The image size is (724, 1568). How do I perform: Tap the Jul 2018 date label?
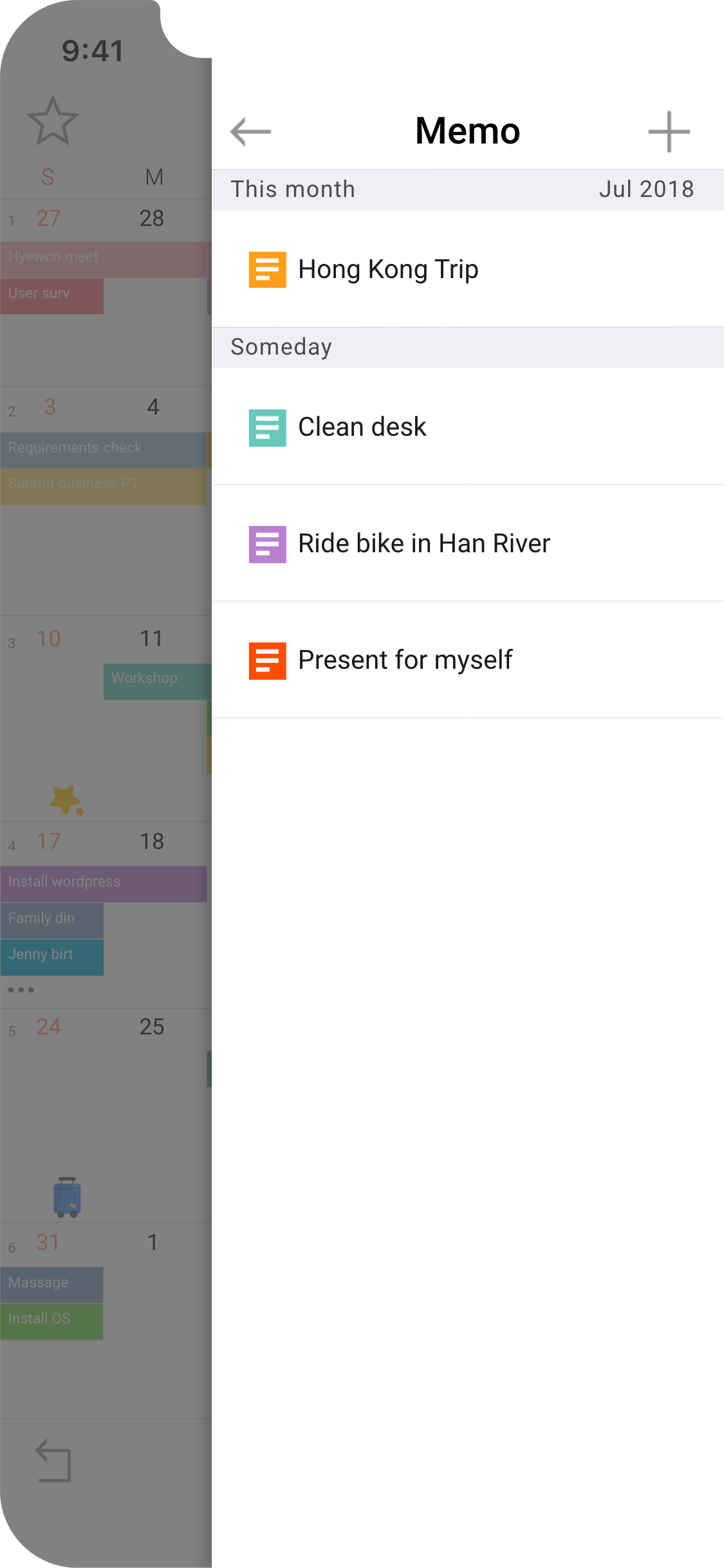[646, 189]
